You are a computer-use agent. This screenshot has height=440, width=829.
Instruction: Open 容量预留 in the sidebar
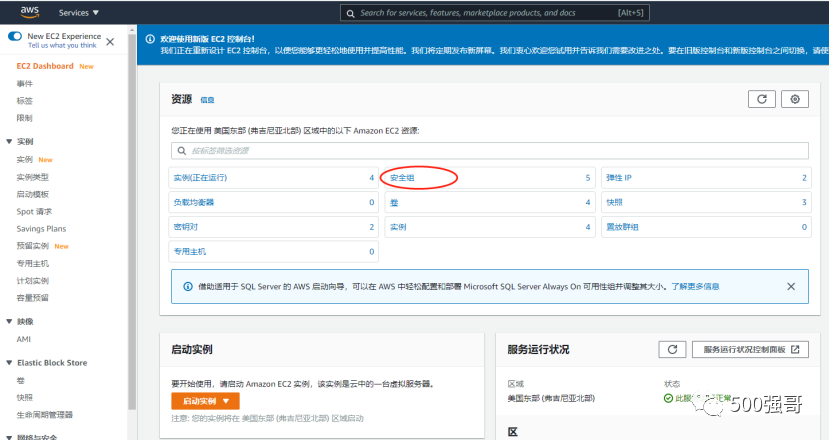tap(32, 298)
